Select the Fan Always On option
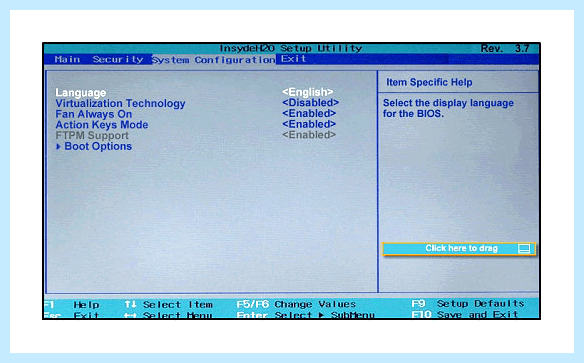 point(93,114)
